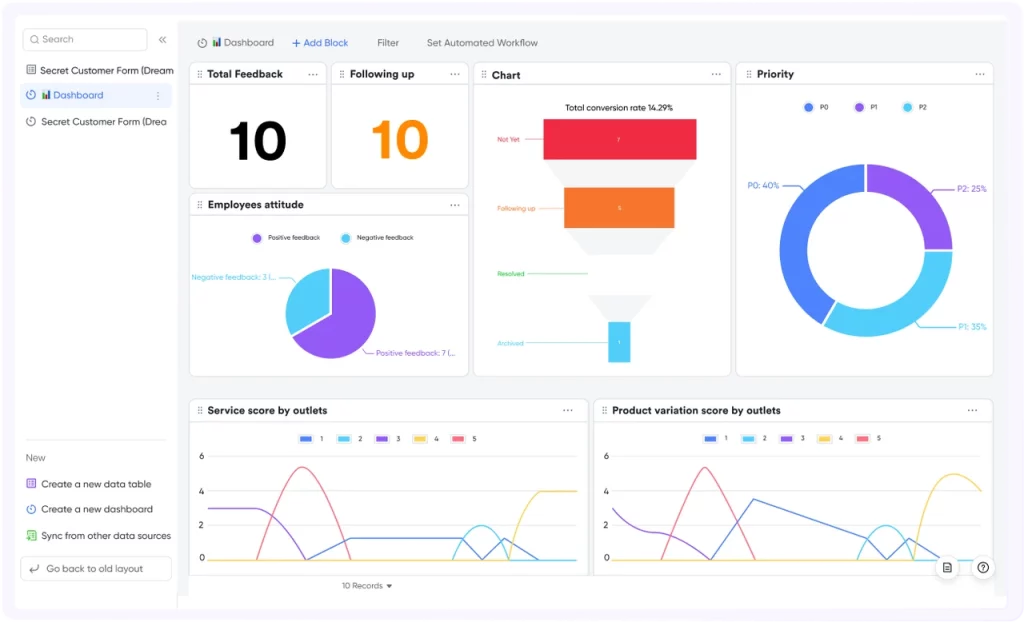Open Product variation score block menu
Image resolution: width=1024 pixels, height=622 pixels.
pyautogui.click(x=972, y=410)
